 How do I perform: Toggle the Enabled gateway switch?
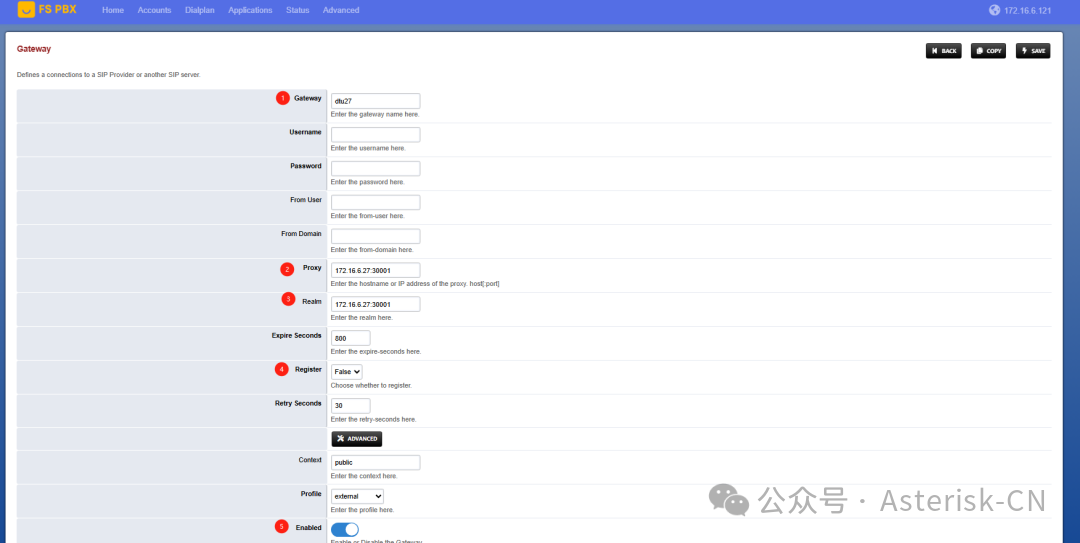point(345,529)
